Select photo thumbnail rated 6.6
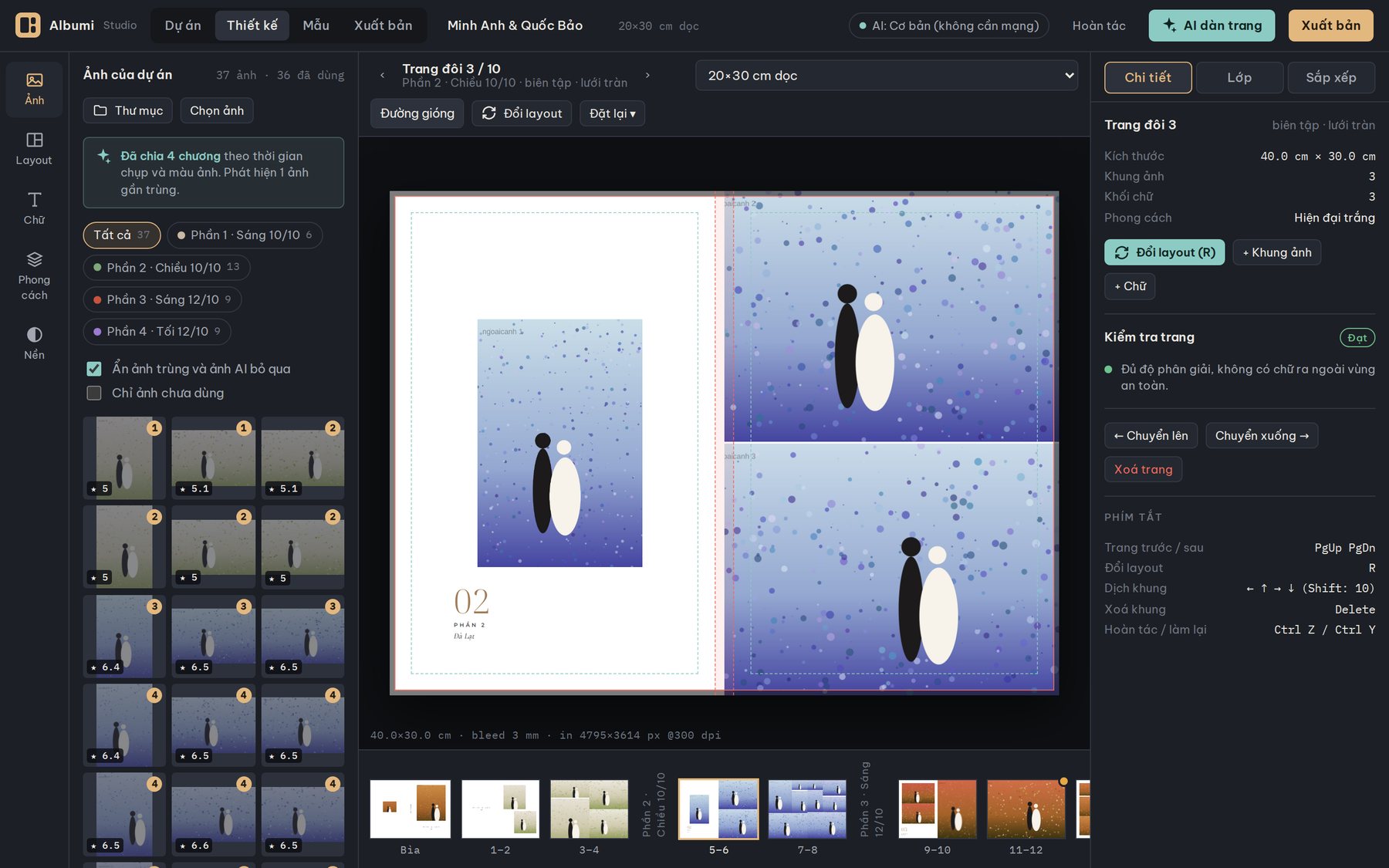Image resolution: width=1389 pixels, height=868 pixels. click(x=213, y=815)
